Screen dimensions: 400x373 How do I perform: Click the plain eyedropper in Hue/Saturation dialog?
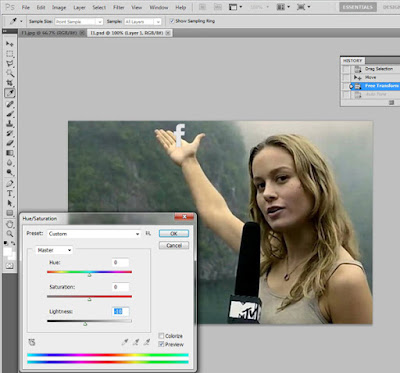(x=125, y=342)
